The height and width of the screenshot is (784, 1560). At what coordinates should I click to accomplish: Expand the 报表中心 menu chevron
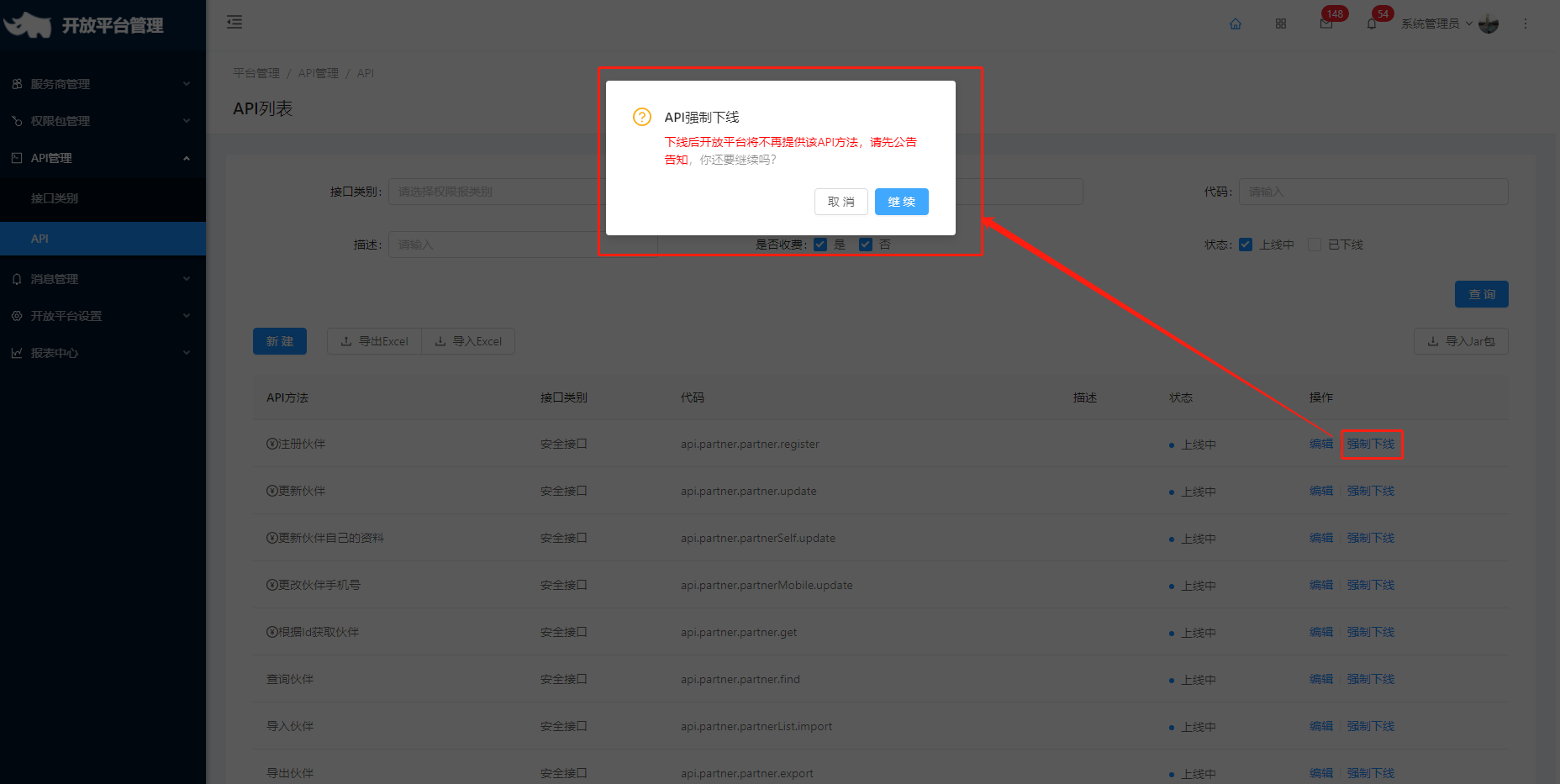[x=187, y=353]
